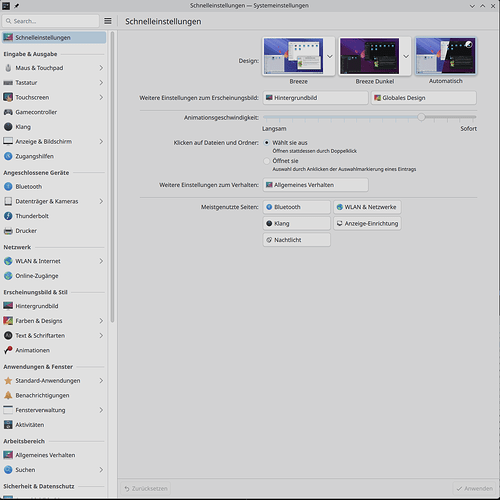
Task: Open the hamburger menu next to search
Action: pyautogui.click(x=108, y=21)
